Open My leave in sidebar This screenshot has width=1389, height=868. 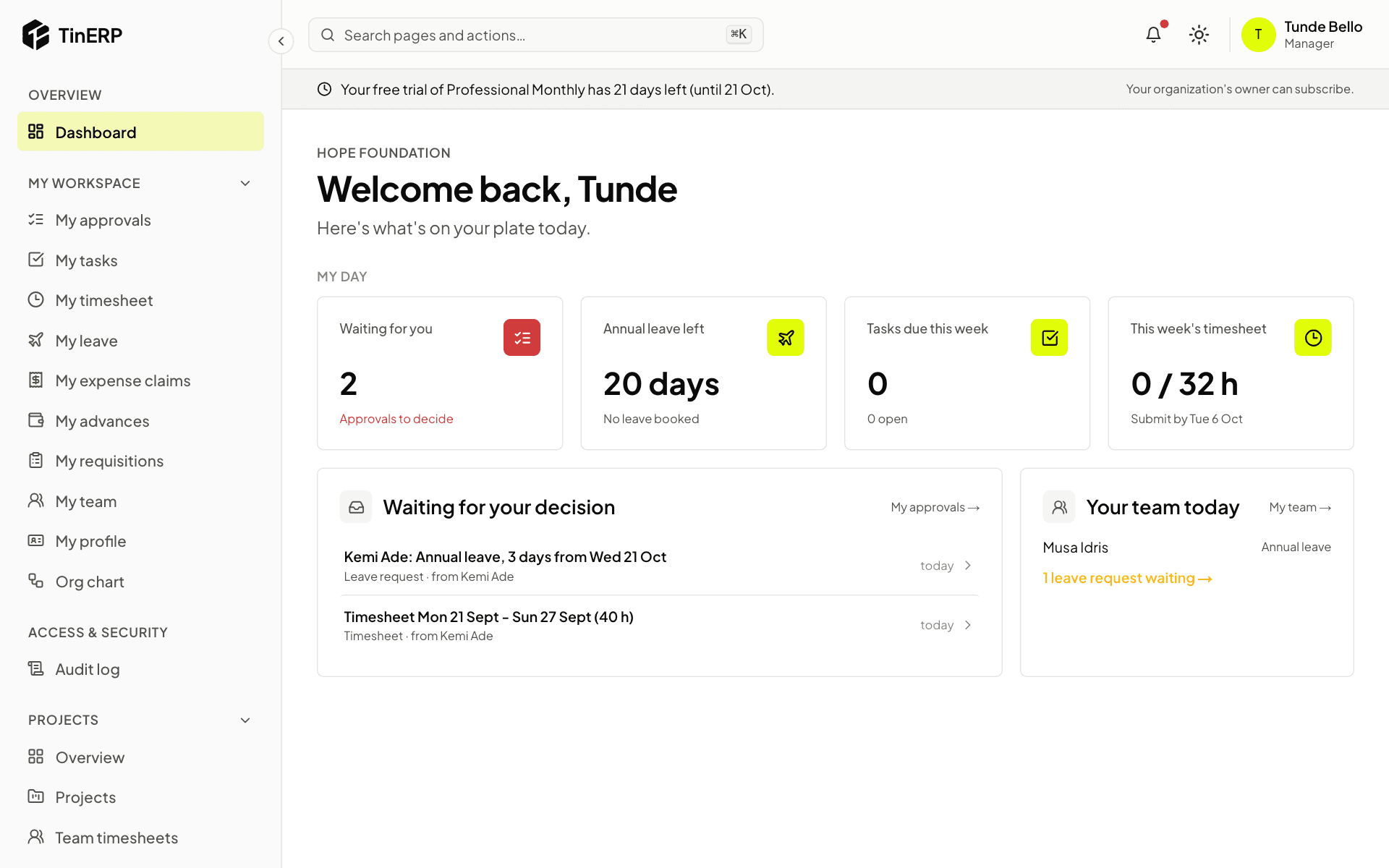tap(140, 340)
